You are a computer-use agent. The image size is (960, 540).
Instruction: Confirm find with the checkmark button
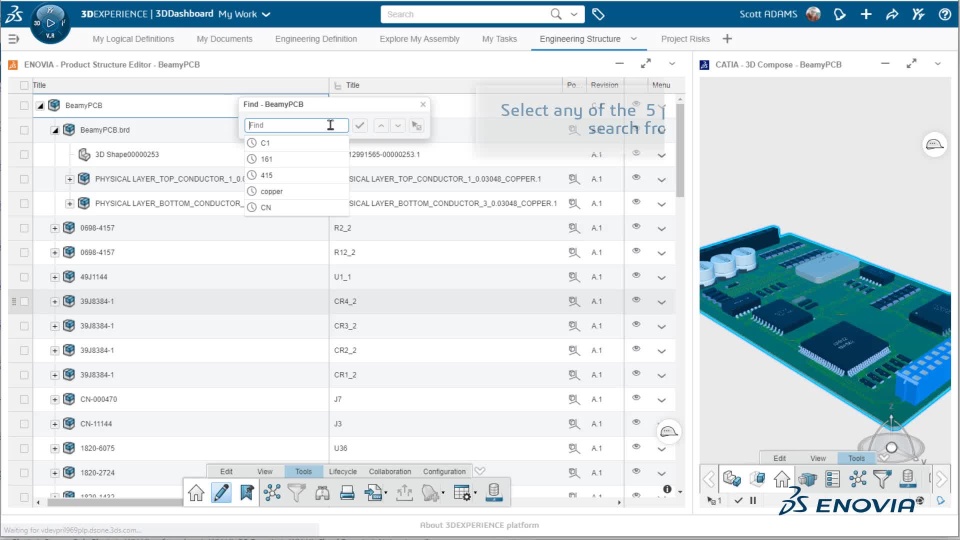tap(360, 126)
